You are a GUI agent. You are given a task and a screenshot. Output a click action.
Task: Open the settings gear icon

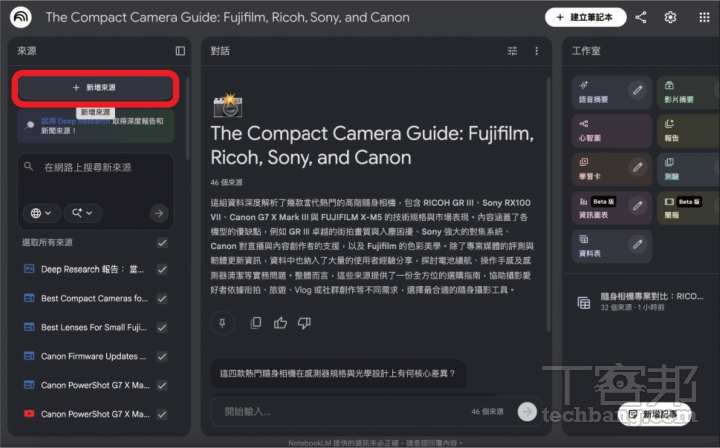pos(670,17)
